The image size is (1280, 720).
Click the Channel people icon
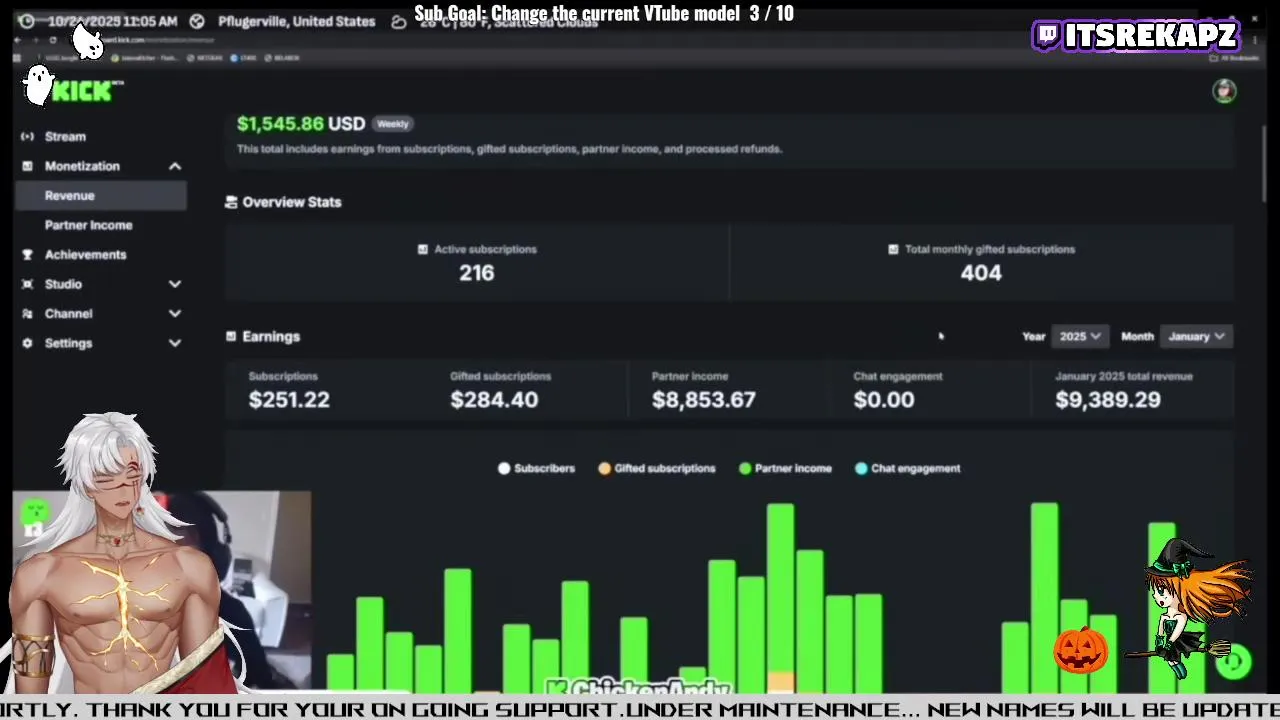[x=27, y=314]
